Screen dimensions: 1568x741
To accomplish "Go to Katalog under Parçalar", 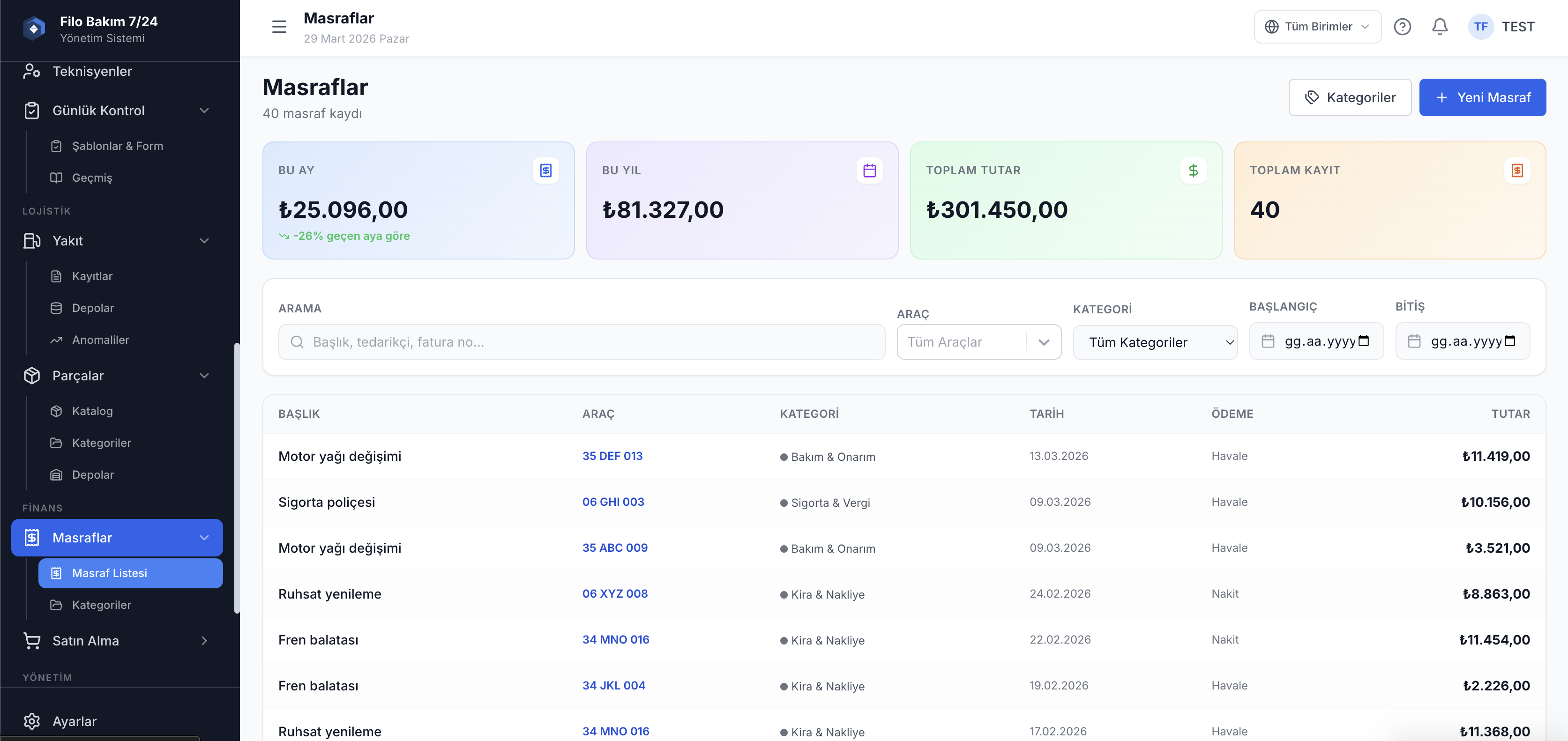I will pos(92,411).
